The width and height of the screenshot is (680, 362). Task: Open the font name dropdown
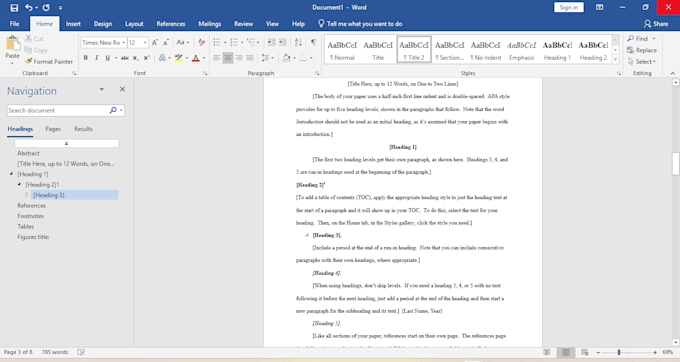pyautogui.click(x=124, y=42)
